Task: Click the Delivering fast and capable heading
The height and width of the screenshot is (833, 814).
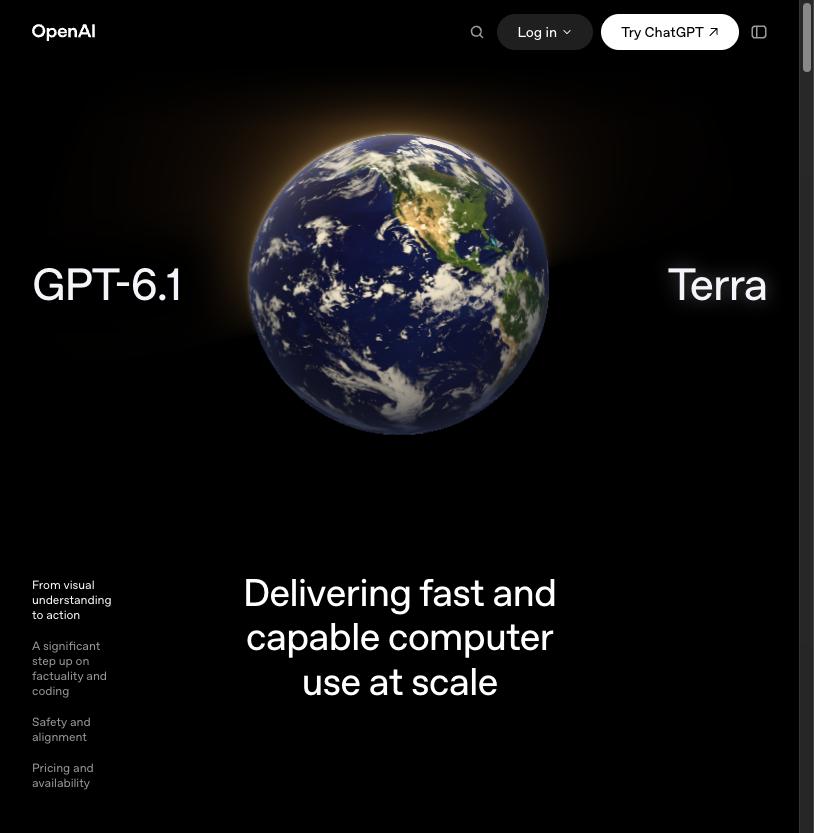Action: 400,637
